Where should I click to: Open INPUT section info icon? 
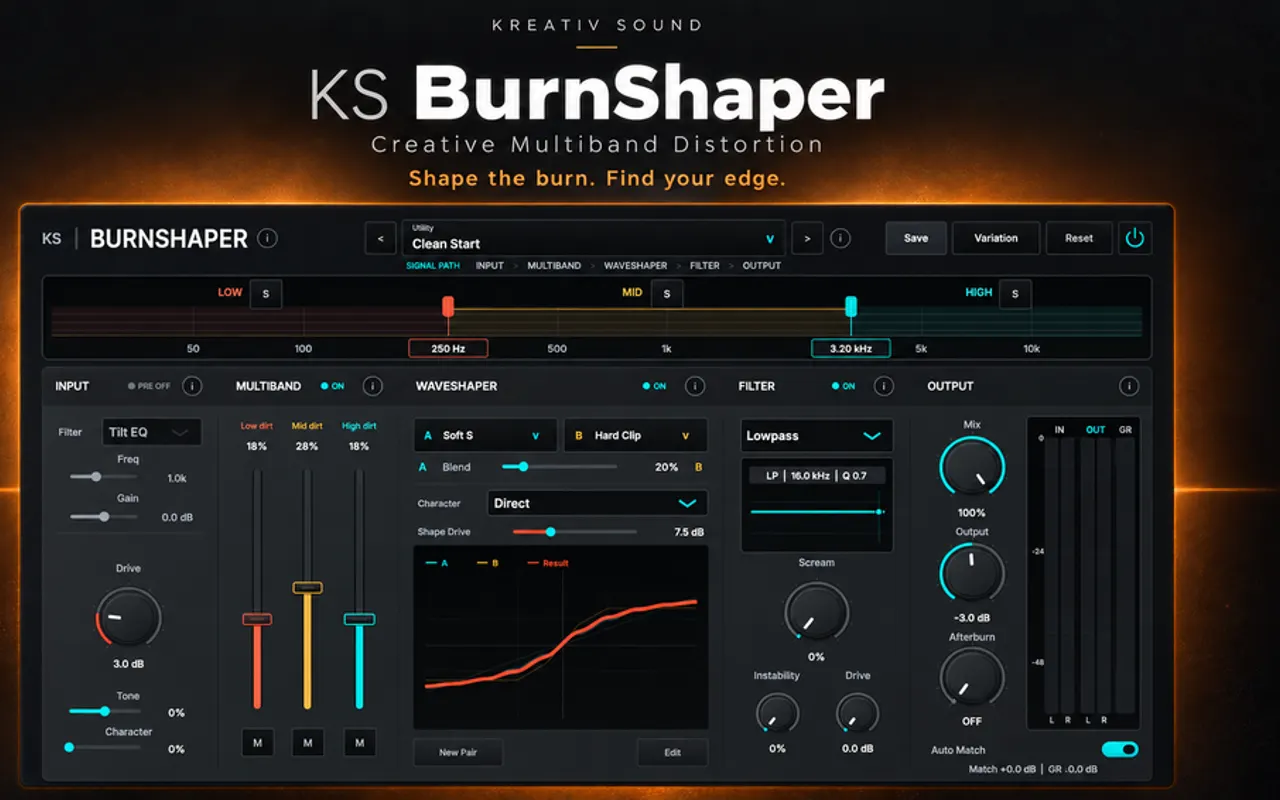pyautogui.click(x=192, y=386)
